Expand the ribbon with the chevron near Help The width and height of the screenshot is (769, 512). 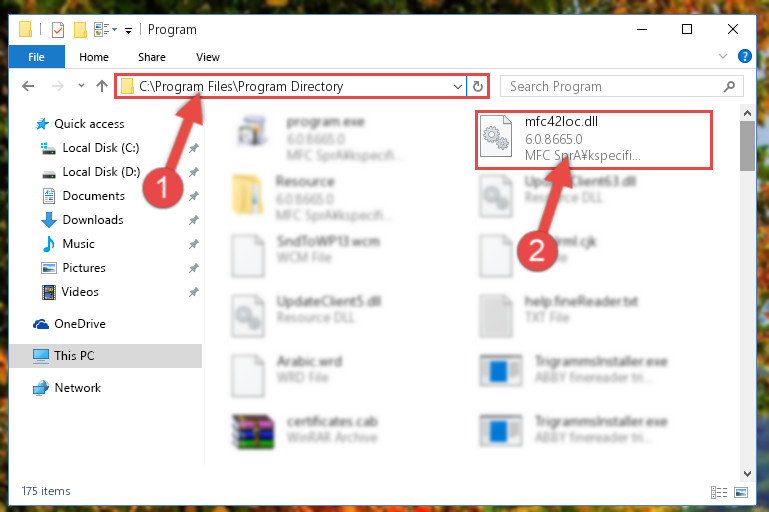click(x=722, y=56)
